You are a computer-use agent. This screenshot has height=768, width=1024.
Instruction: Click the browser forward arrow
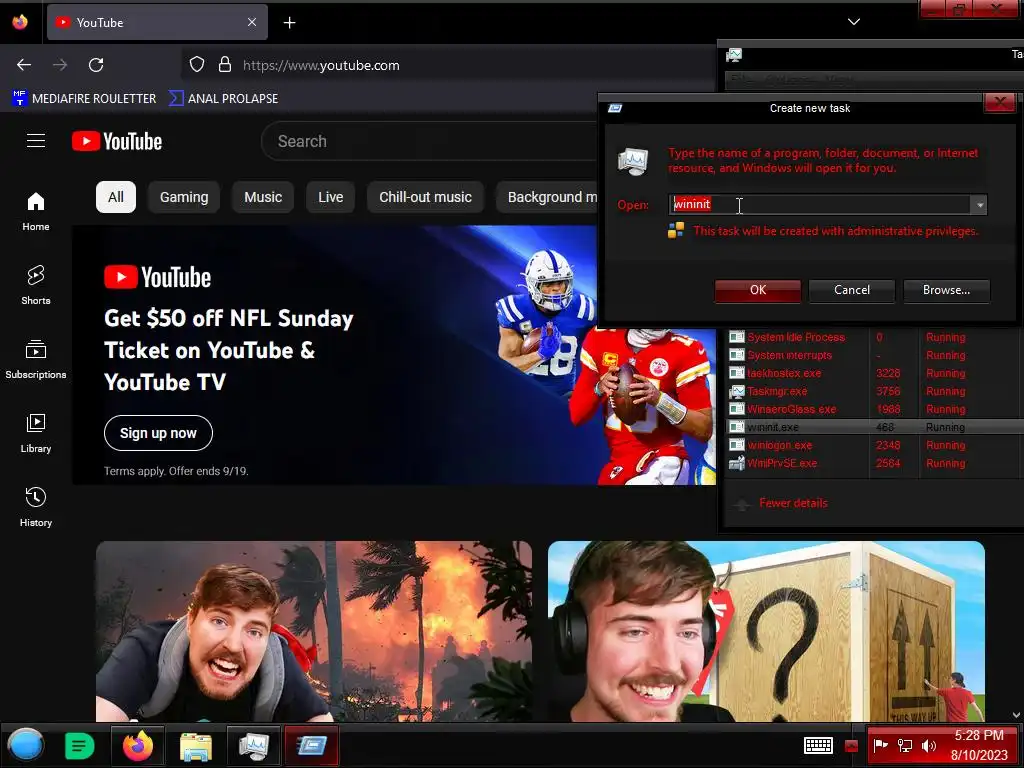click(x=60, y=65)
